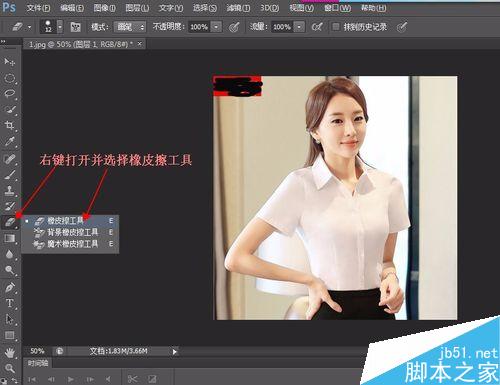Image resolution: width=500 pixels, height=385 pixels.
Task: Select the Move tool
Action: [x=9, y=62]
